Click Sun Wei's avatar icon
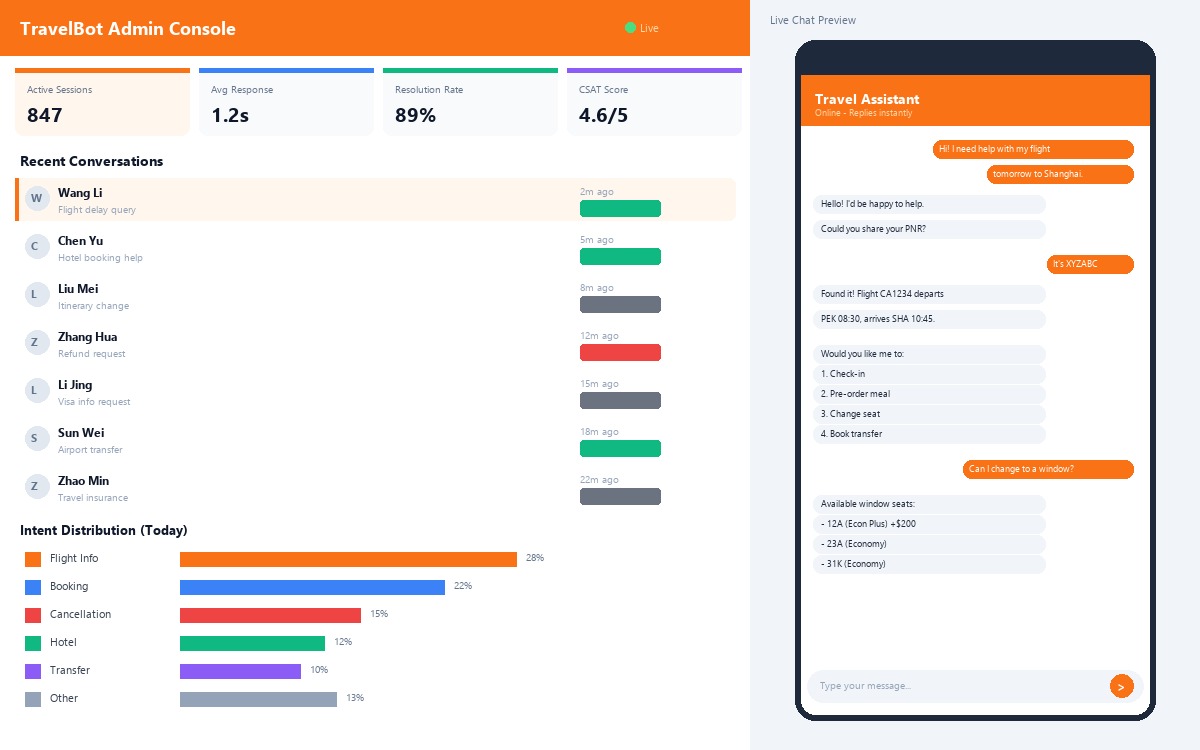Image resolution: width=1200 pixels, height=750 pixels. (x=36, y=438)
